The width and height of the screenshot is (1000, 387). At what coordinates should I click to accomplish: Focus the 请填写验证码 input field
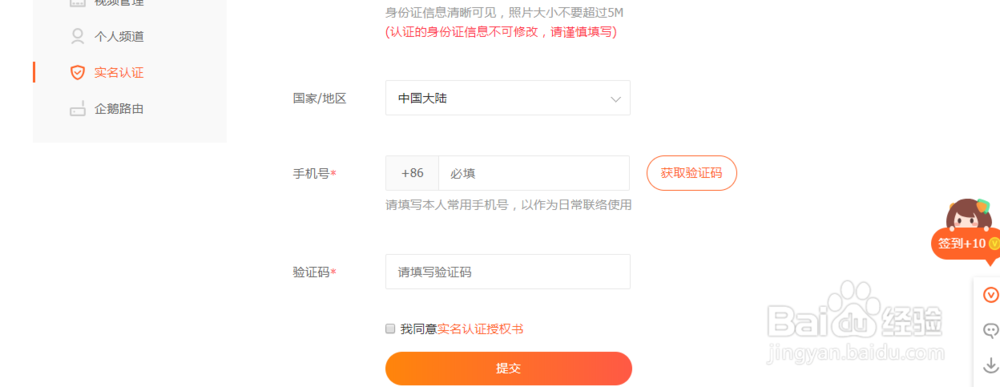pos(508,272)
